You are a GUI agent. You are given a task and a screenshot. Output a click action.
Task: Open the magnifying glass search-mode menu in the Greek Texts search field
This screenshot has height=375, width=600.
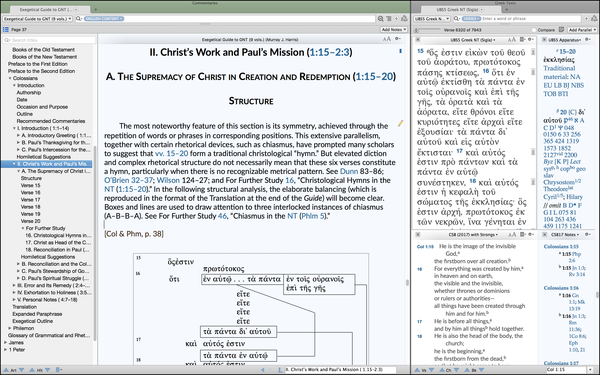click(x=457, y=18)
